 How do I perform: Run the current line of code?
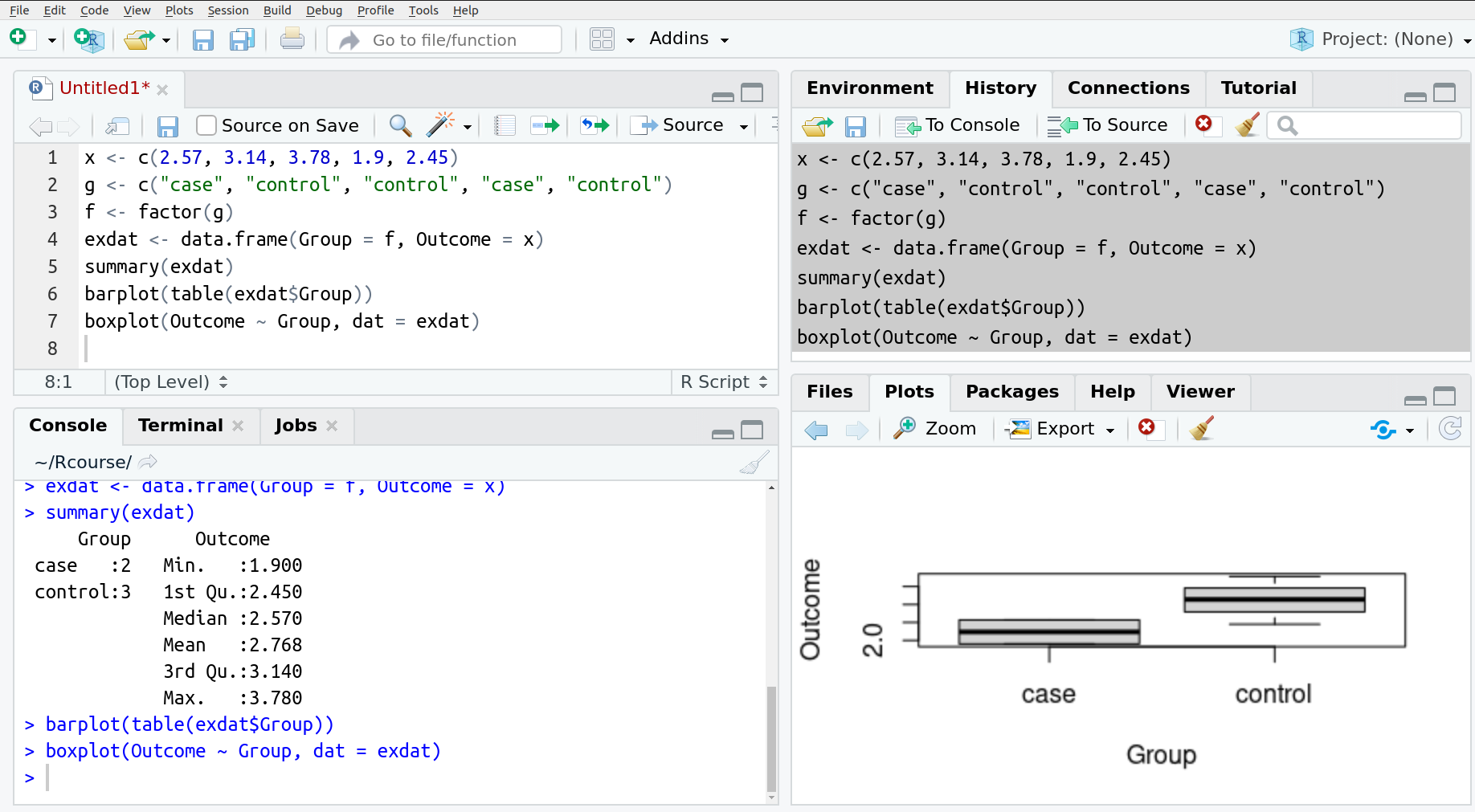click(x=545, y=125)
